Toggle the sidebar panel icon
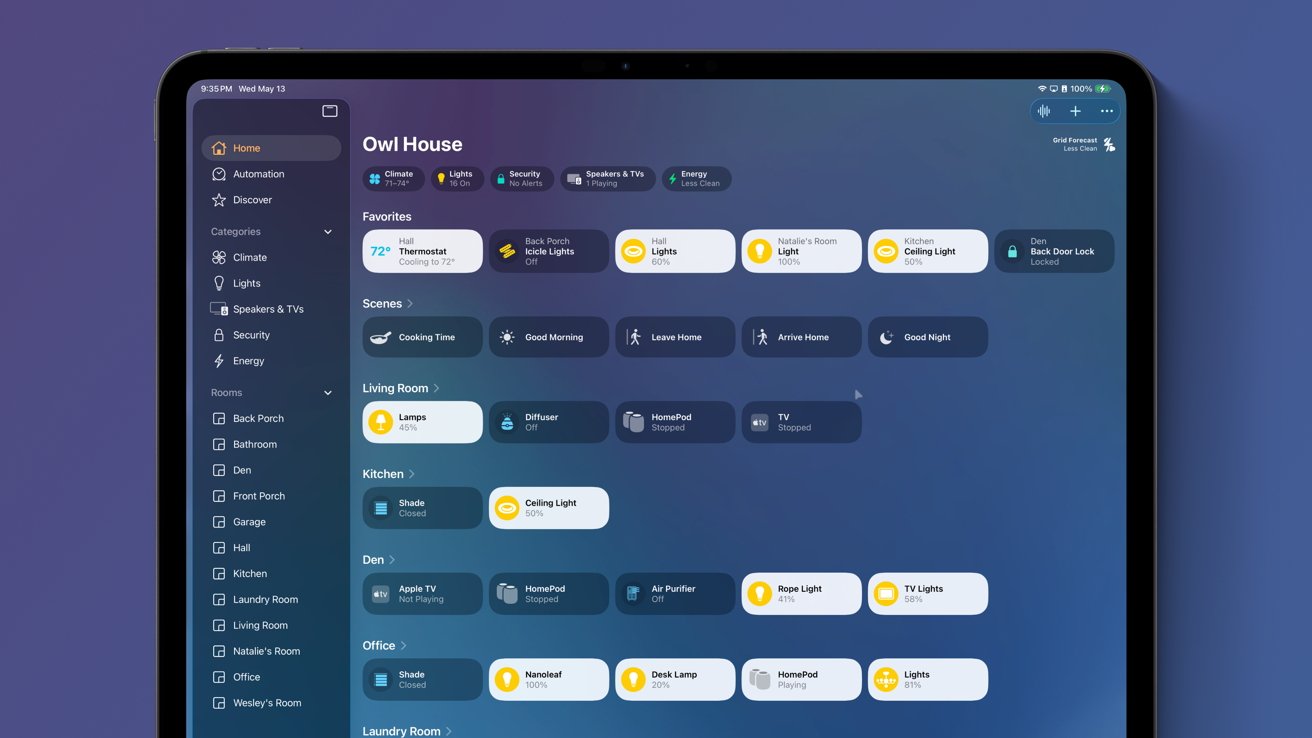1312x738 pixels. pos(329,111)
